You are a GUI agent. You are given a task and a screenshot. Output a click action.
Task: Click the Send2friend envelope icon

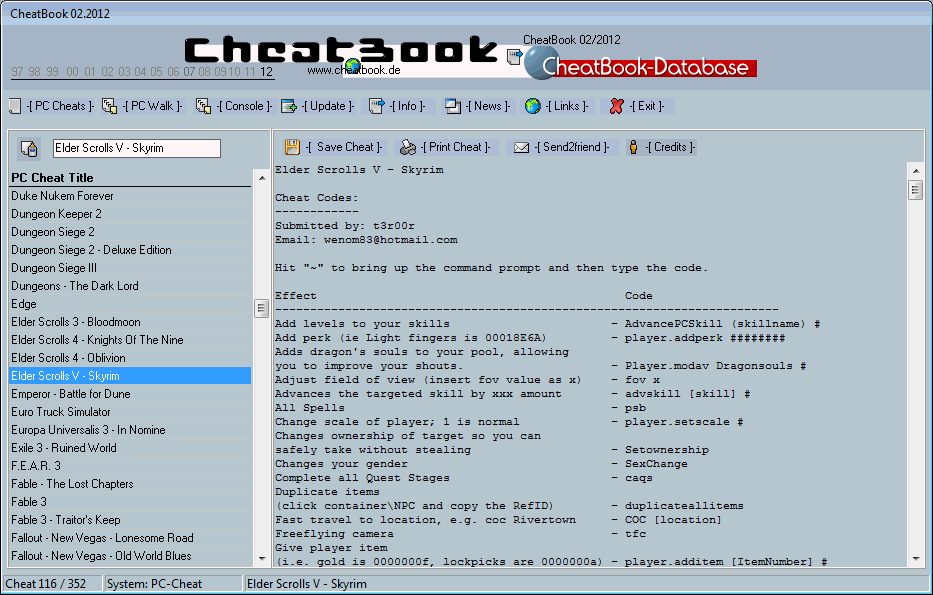(x=521, y=148)
